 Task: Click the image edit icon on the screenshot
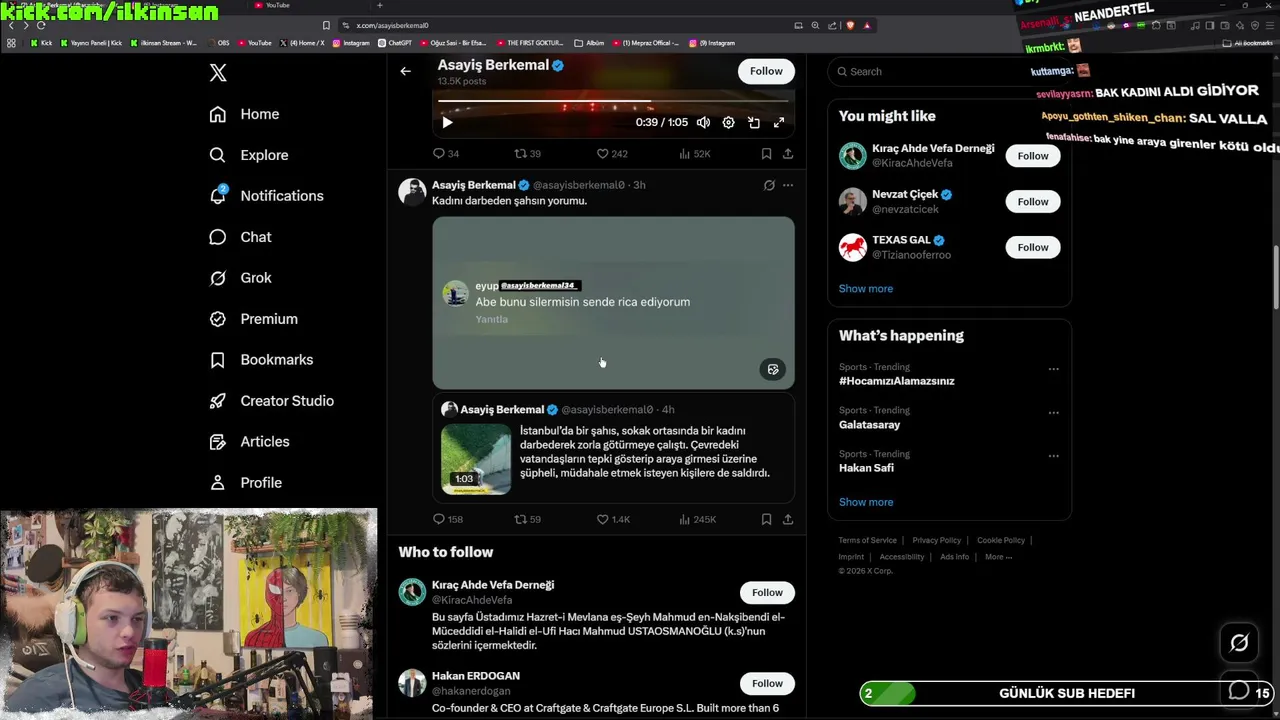pos(773,369)
